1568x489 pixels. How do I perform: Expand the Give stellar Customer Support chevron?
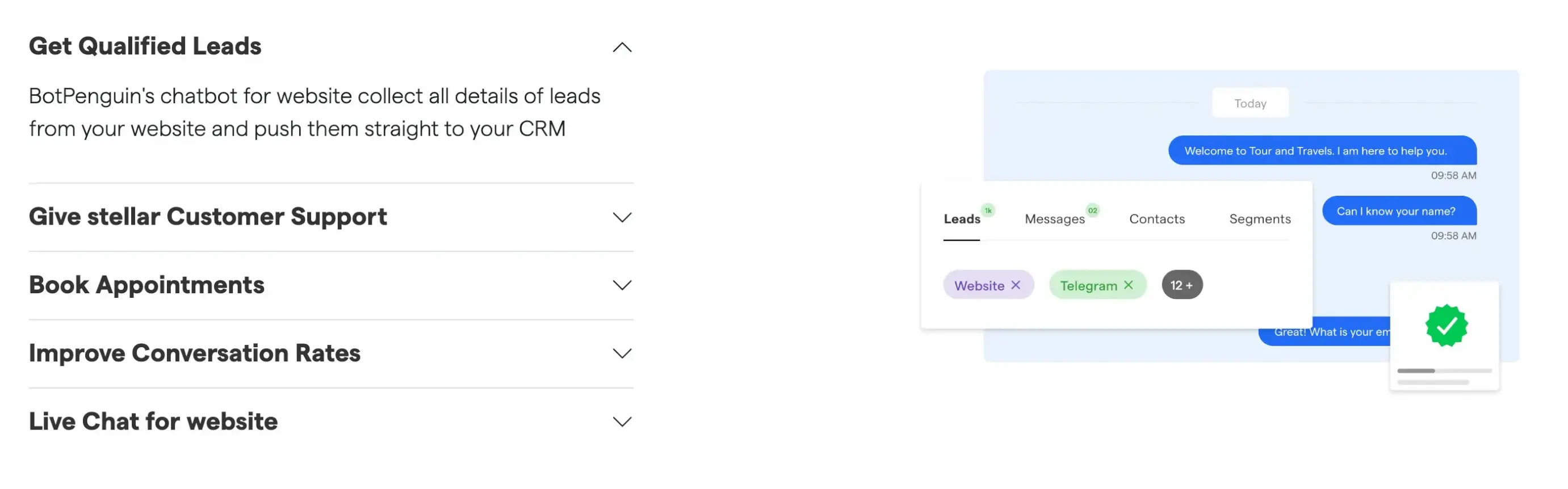pyautogui.click(x=622, y=217)
